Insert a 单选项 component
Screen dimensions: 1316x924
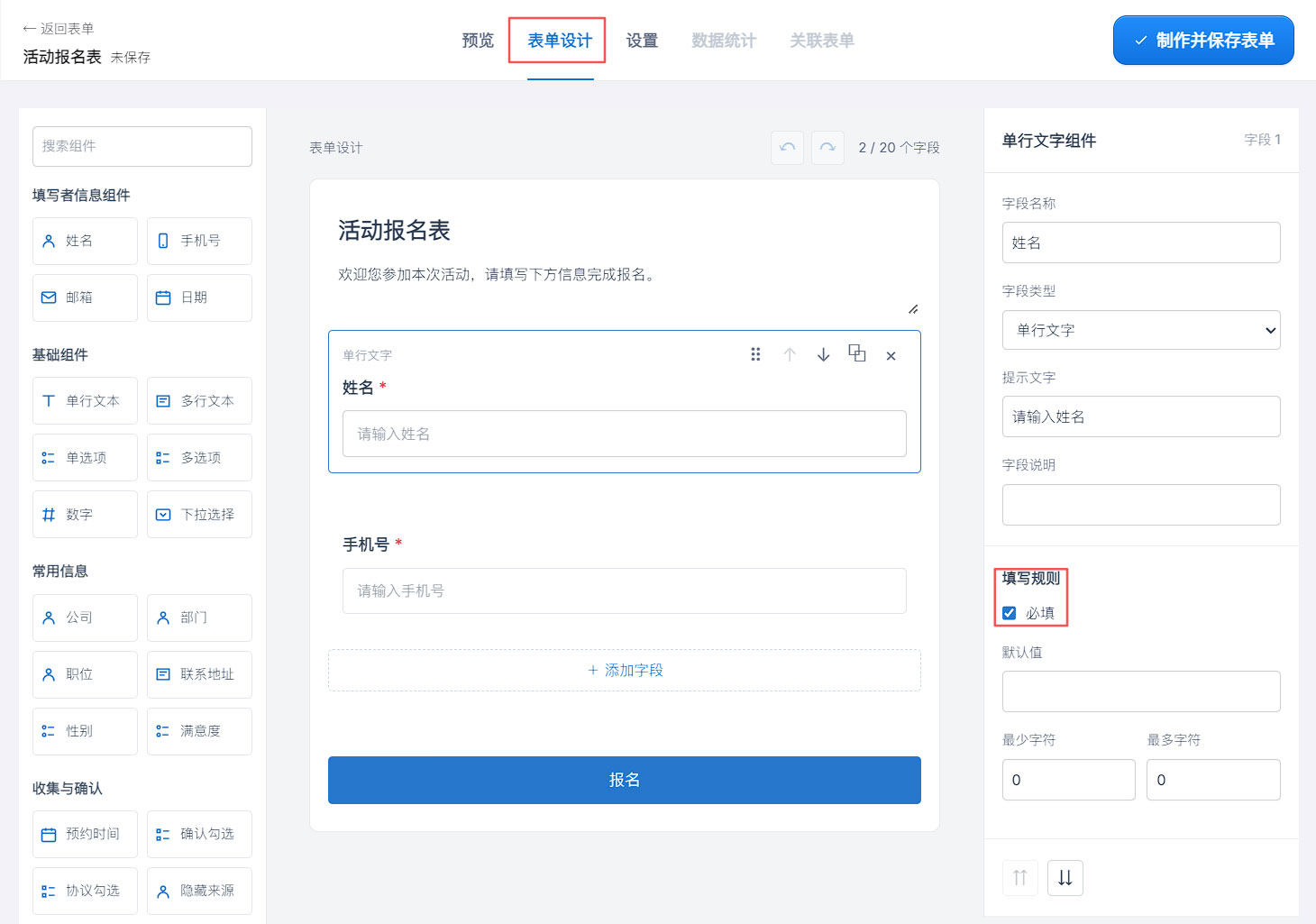tap(85, 457)
